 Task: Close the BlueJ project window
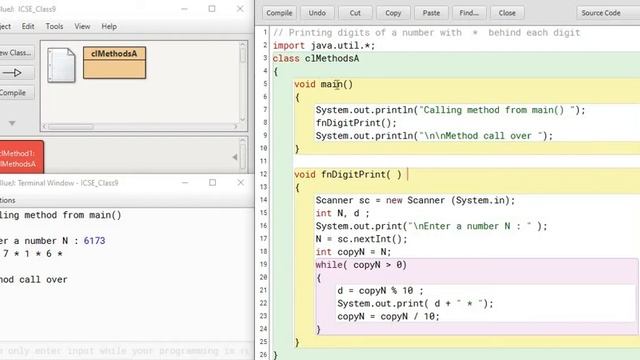click(240, 9)
